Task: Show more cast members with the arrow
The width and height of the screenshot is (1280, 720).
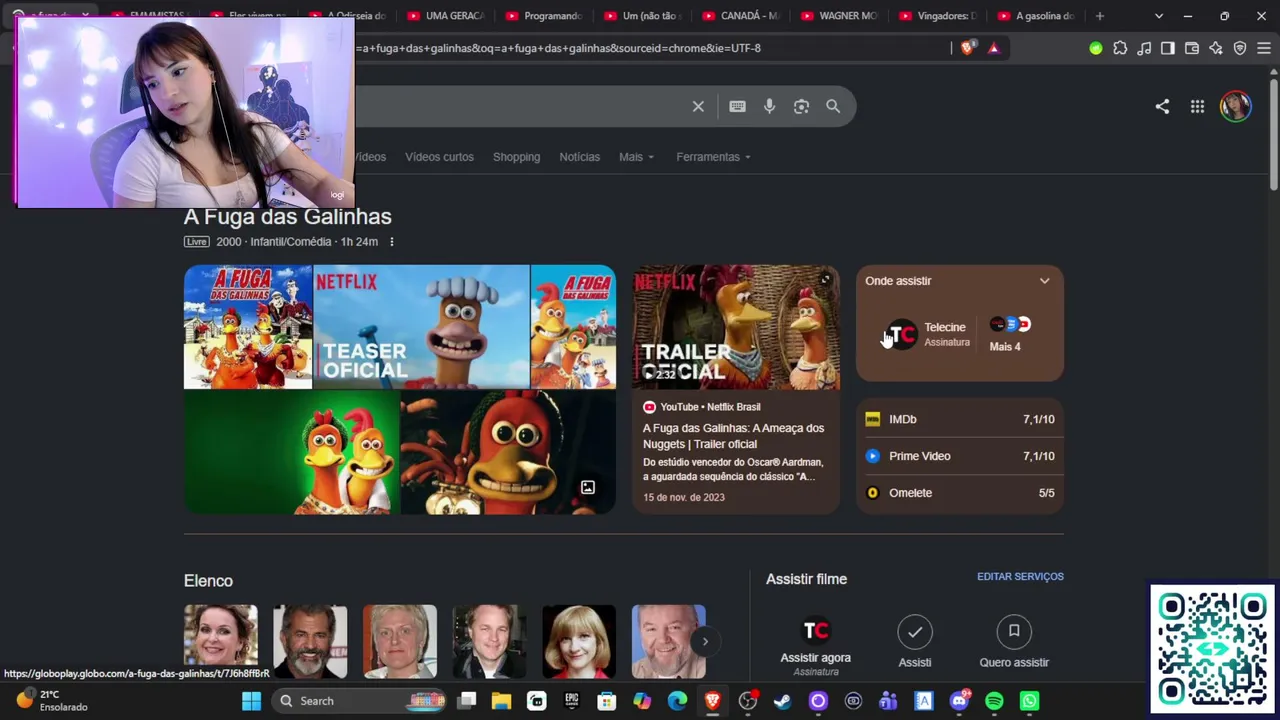Action: pos(705,642)
